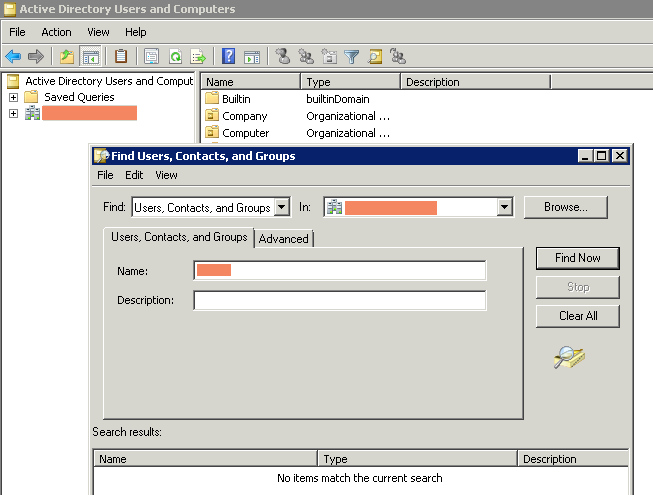Click the Filter funnel toolbar icon

point(352,56)
